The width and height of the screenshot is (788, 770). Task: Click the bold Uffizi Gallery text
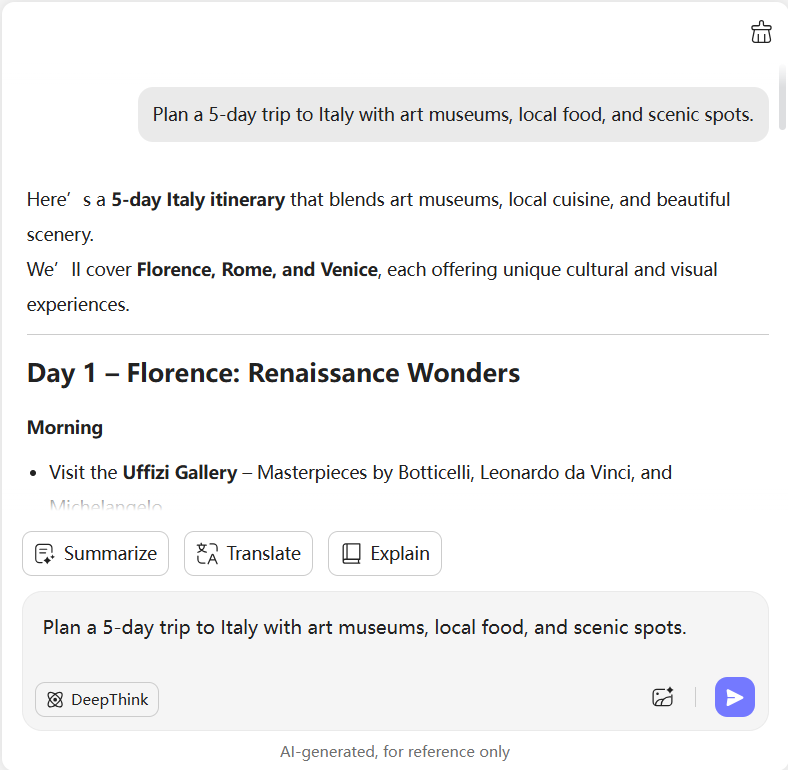pos(180,472)
